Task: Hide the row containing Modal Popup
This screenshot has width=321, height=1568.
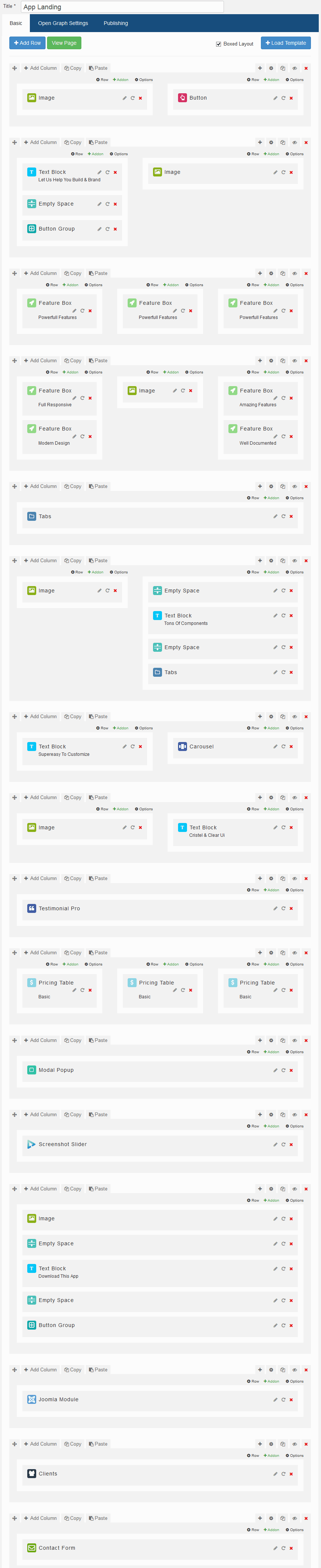Action: (295, 1041)
